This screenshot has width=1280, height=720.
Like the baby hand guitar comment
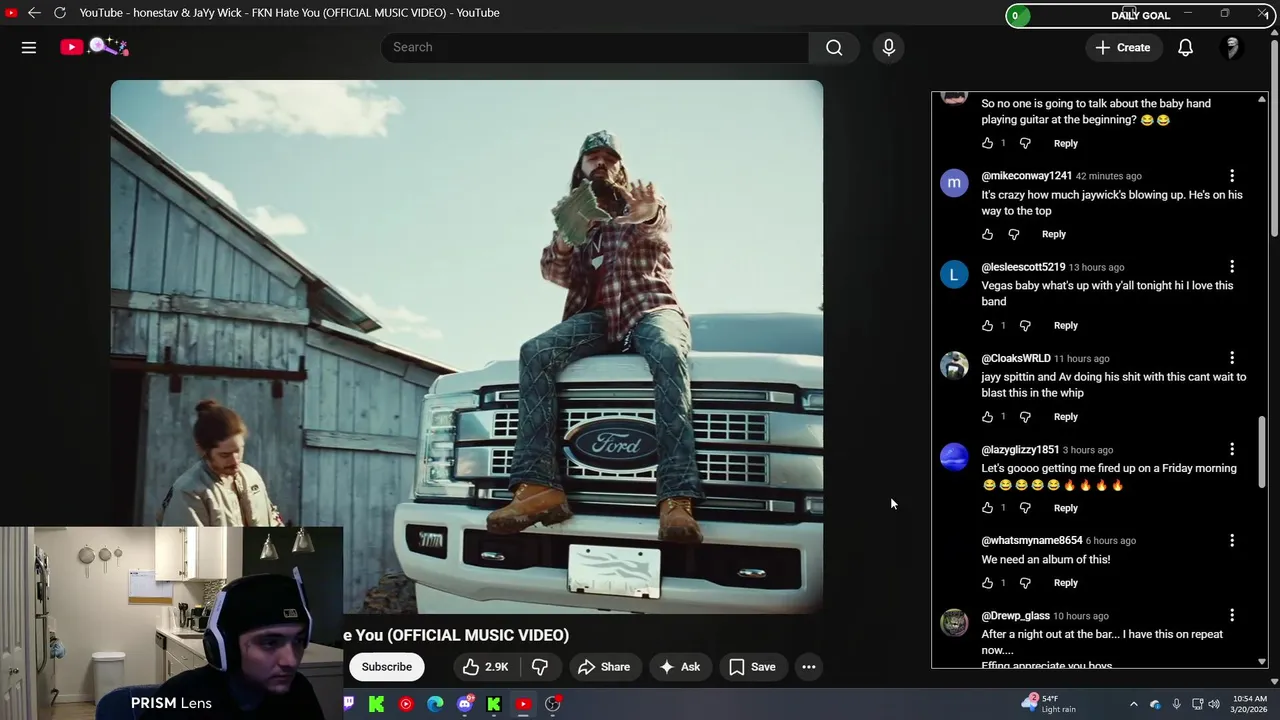click(x=988, y=143)
